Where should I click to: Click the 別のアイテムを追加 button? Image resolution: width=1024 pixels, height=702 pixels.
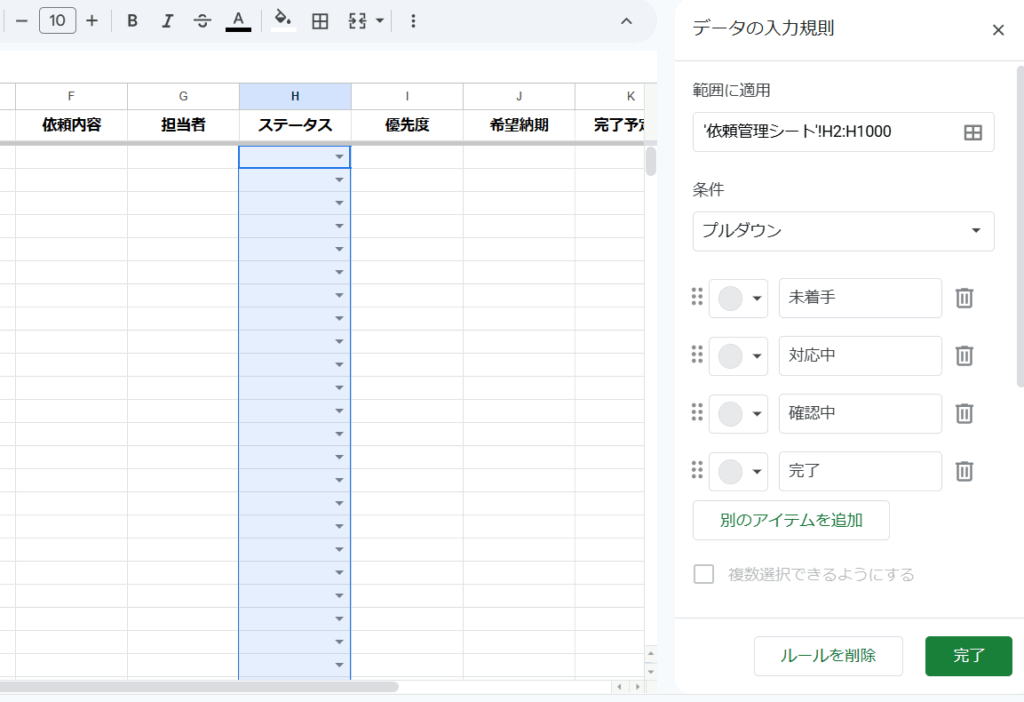791,520
